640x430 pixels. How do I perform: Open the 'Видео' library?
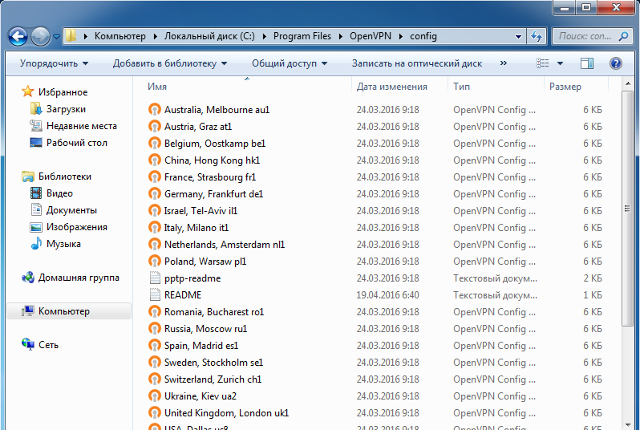click(x=59, y=193)
